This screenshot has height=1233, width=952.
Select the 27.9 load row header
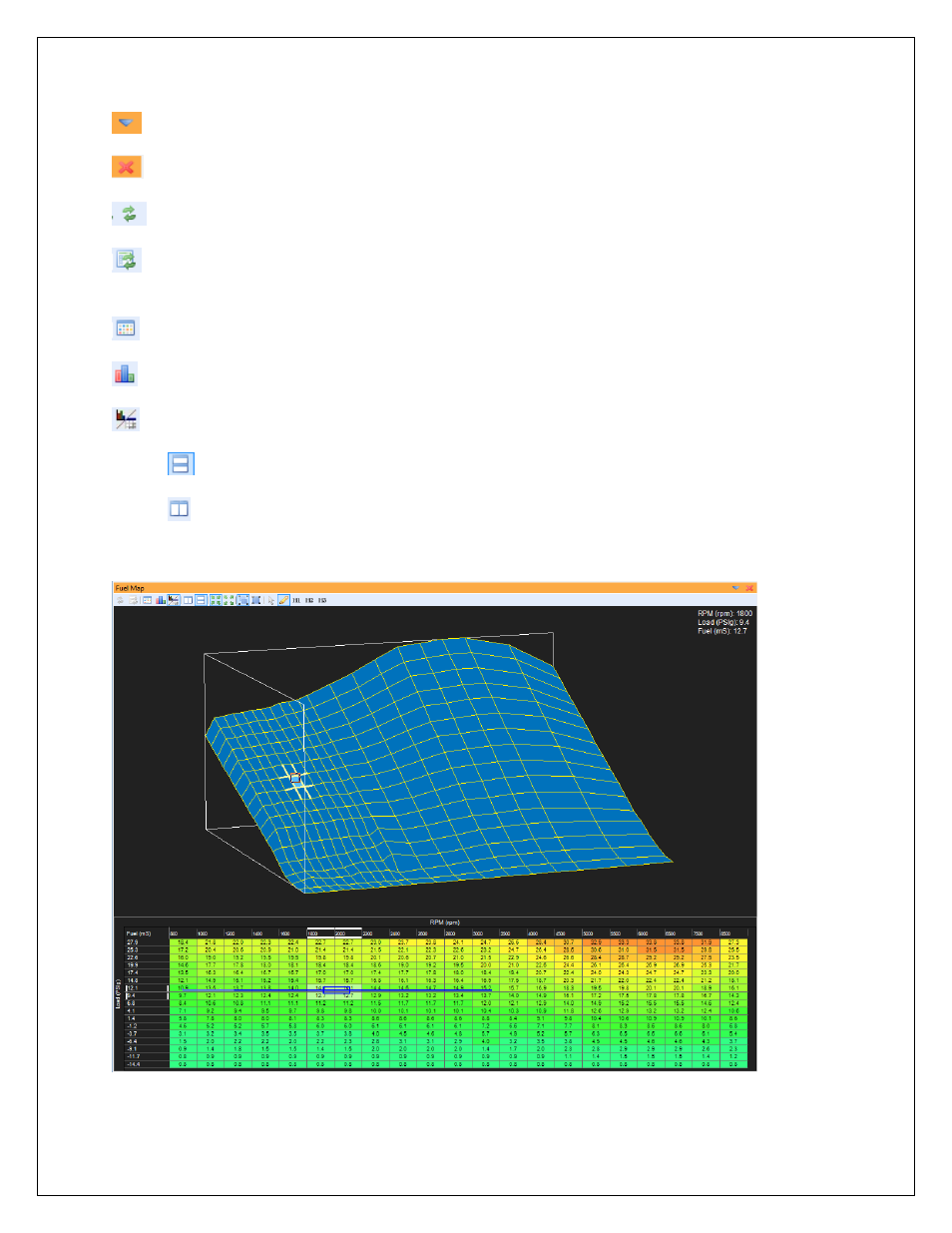click(146, 941)
